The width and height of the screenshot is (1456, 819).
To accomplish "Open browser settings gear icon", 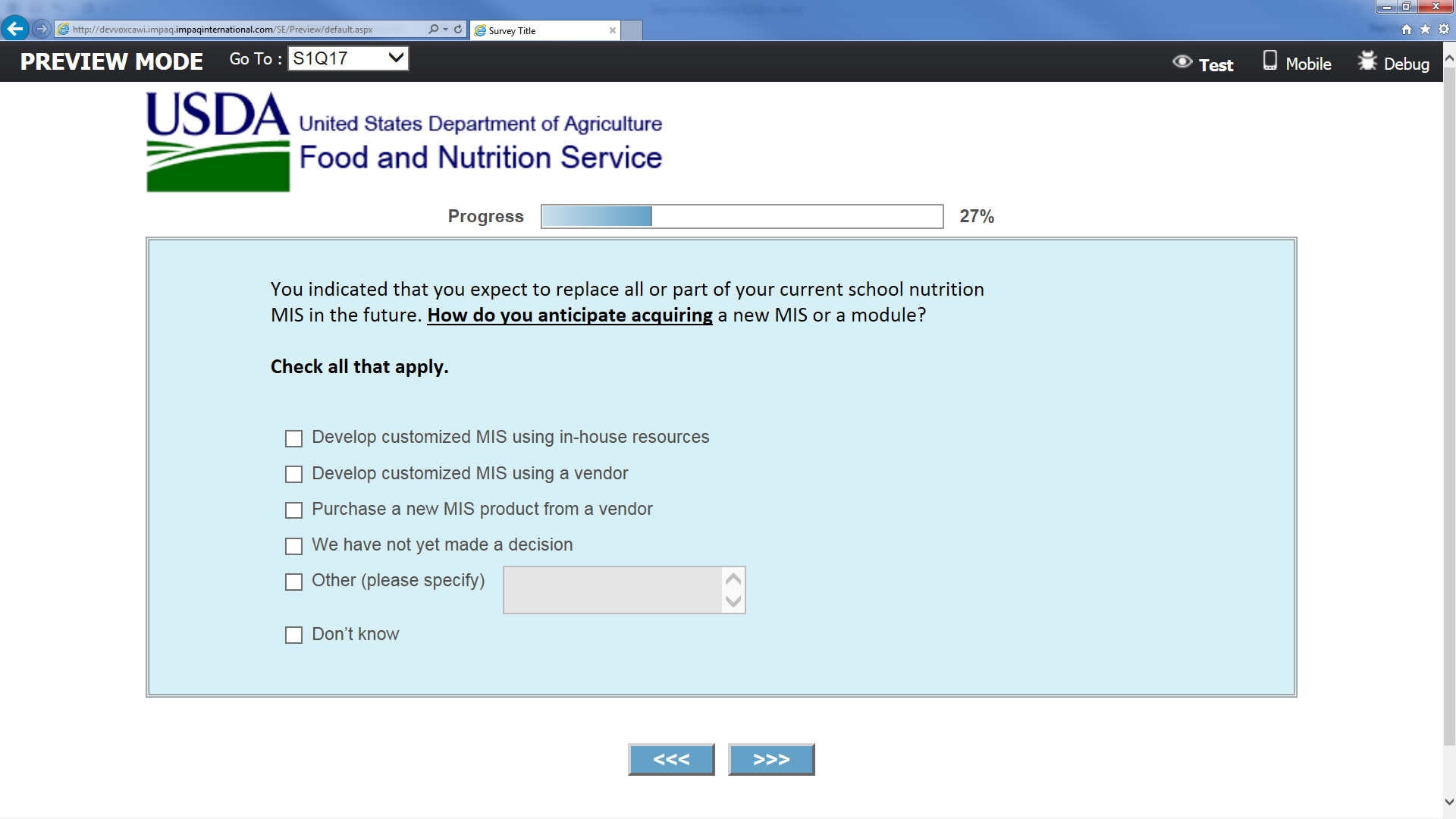I will point(1444,29).
